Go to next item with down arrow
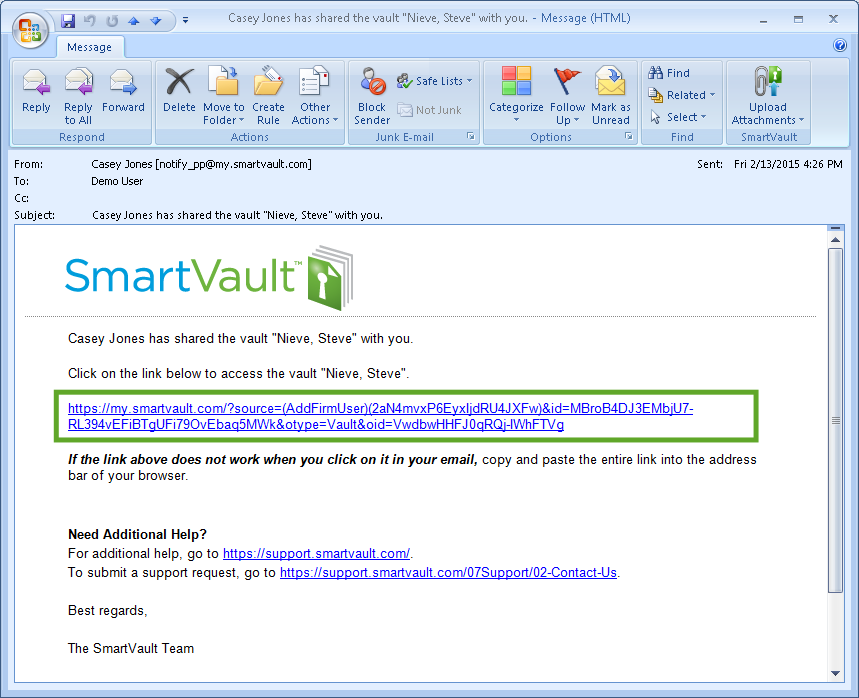Image resolution: width=859 pixels, height=698 pixels. tap(156, 21)
